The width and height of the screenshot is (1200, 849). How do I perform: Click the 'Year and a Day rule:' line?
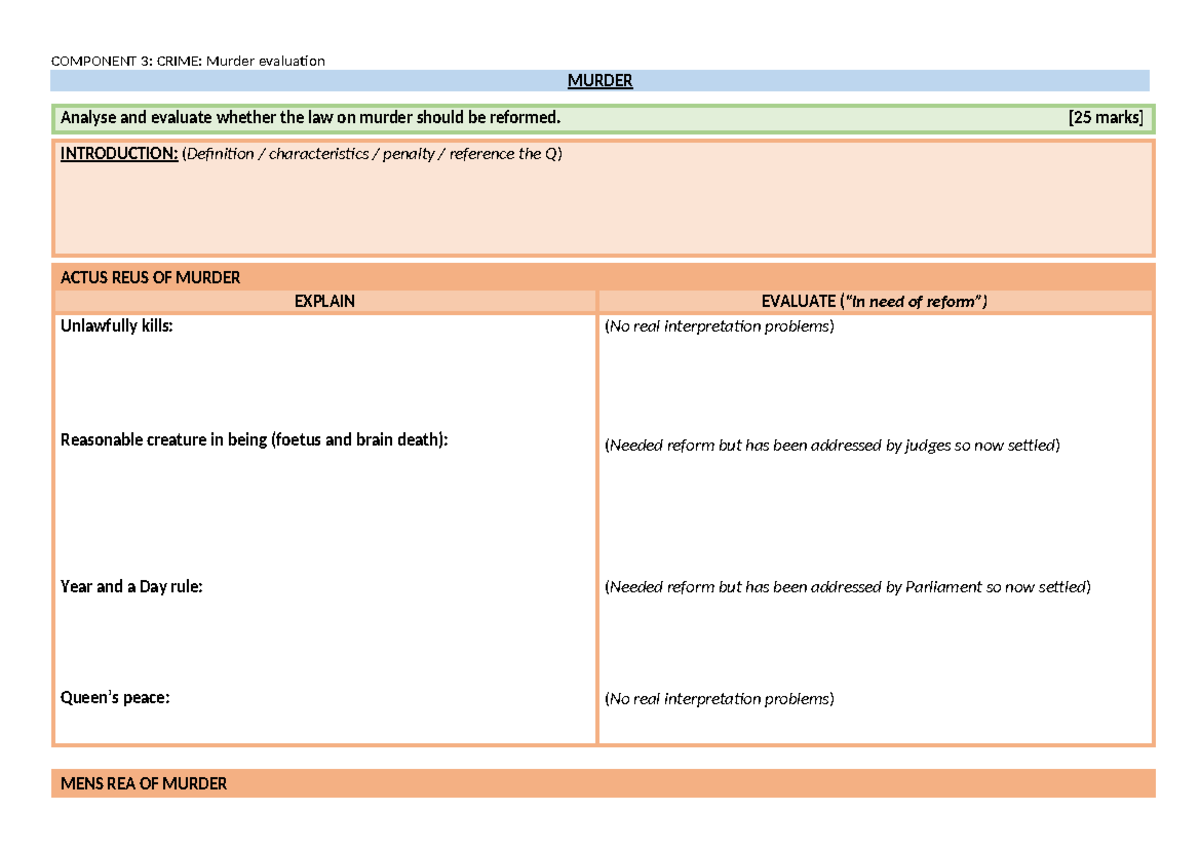pos(132,587)
